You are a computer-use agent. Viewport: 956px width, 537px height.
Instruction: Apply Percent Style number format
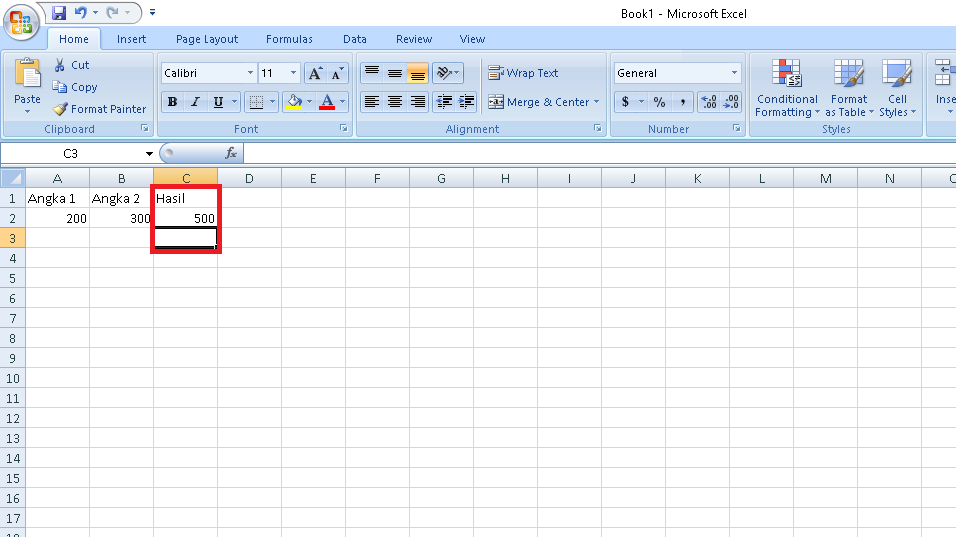(x=660, y=102)
